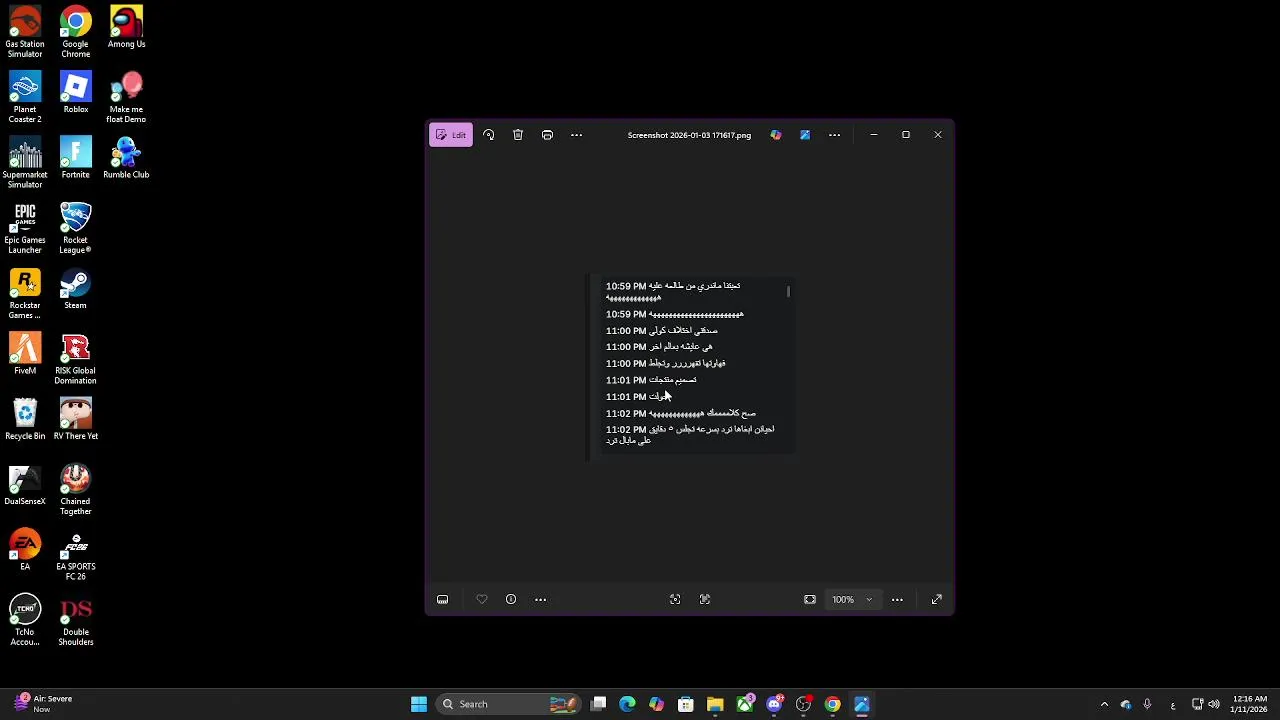1280x720 pixels.
Task: Launch Among Us from desktop
Action: click(126, 27)
